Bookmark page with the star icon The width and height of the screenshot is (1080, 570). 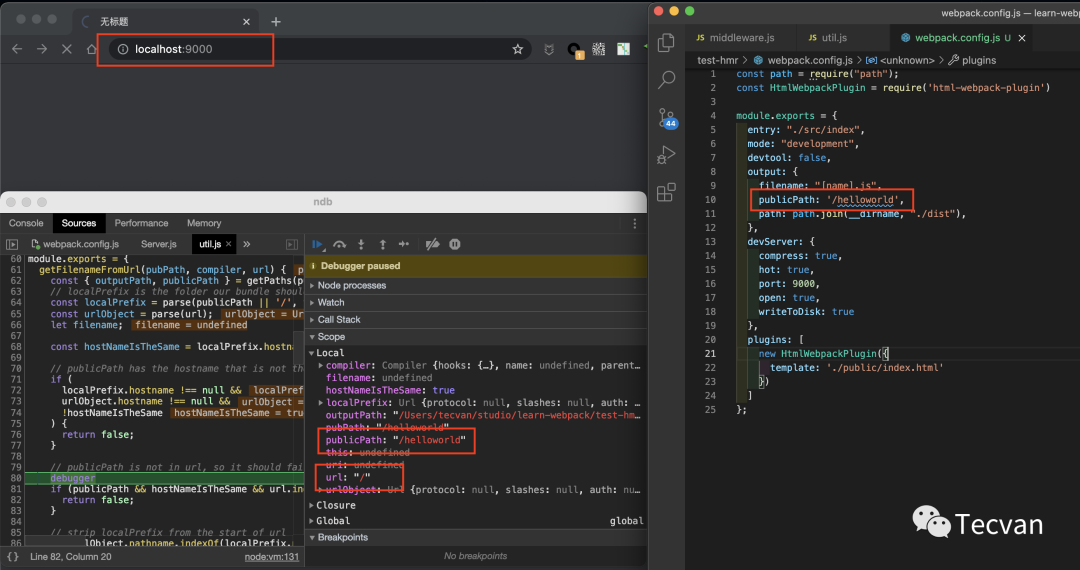518,49
